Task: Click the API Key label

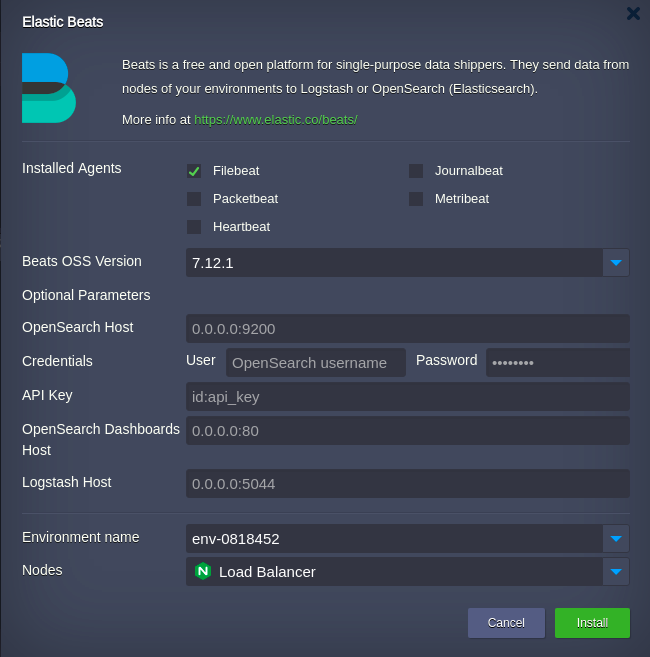Action: pyautogui.click(x=47, y=395)
